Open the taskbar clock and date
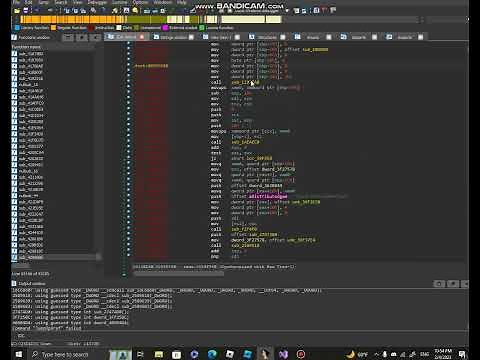Viewport: 480px width, 360px height. pyautogui.click(x=443, y=354)
